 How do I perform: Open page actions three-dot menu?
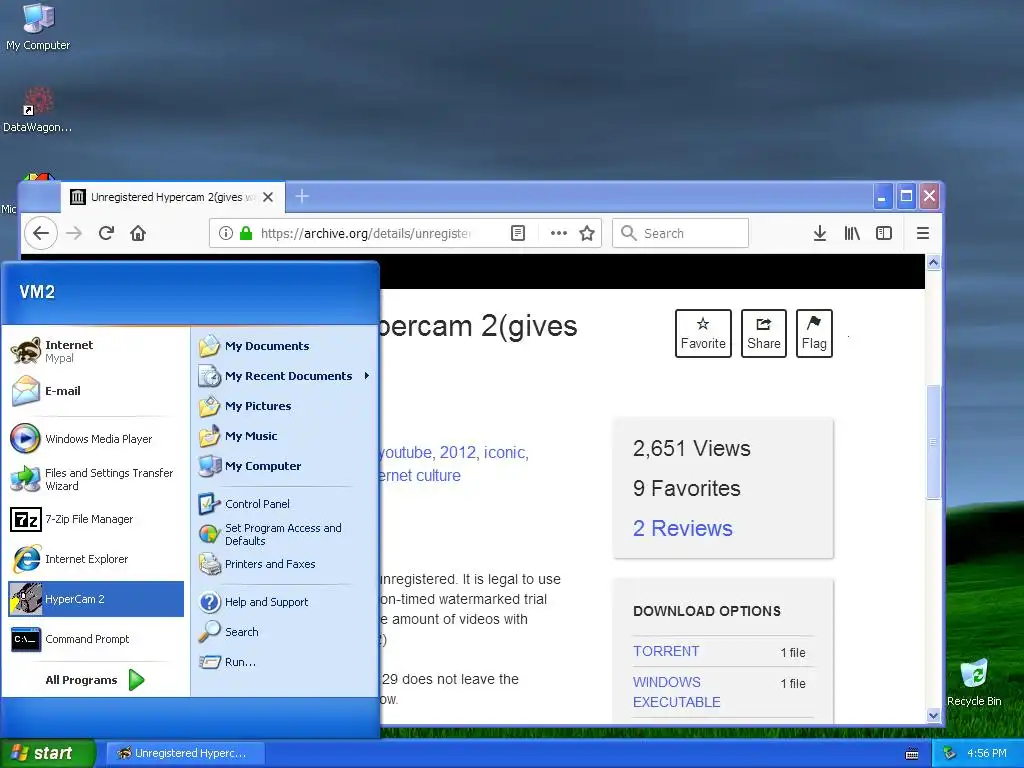[x=558, y=233]
